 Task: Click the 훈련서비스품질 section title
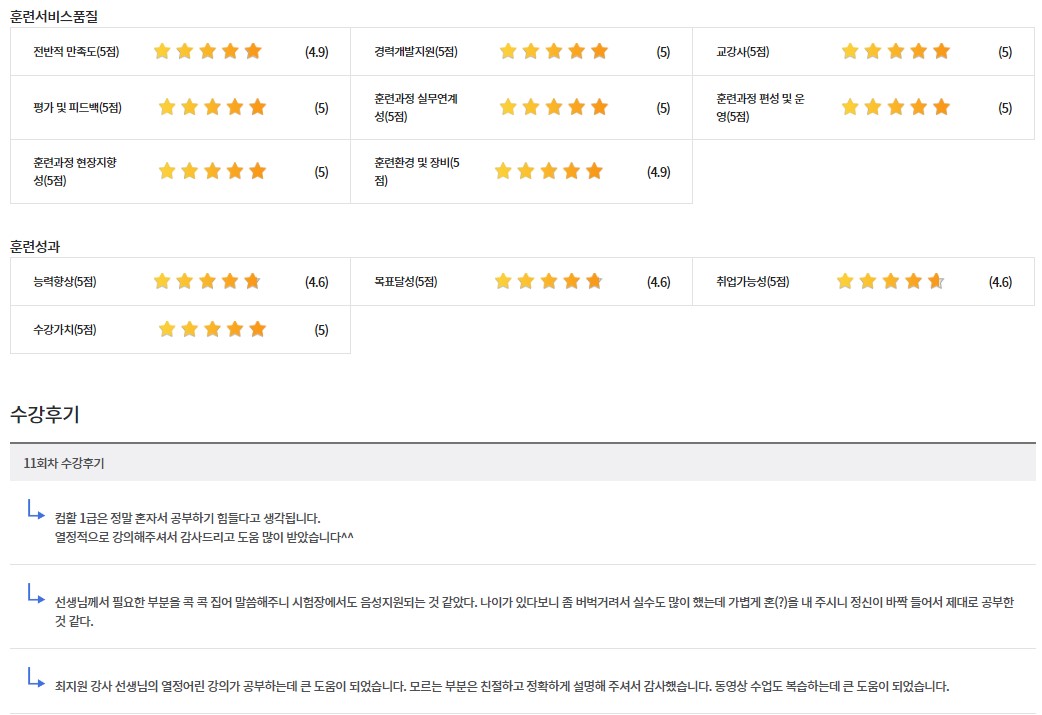[x=54, y=16]
